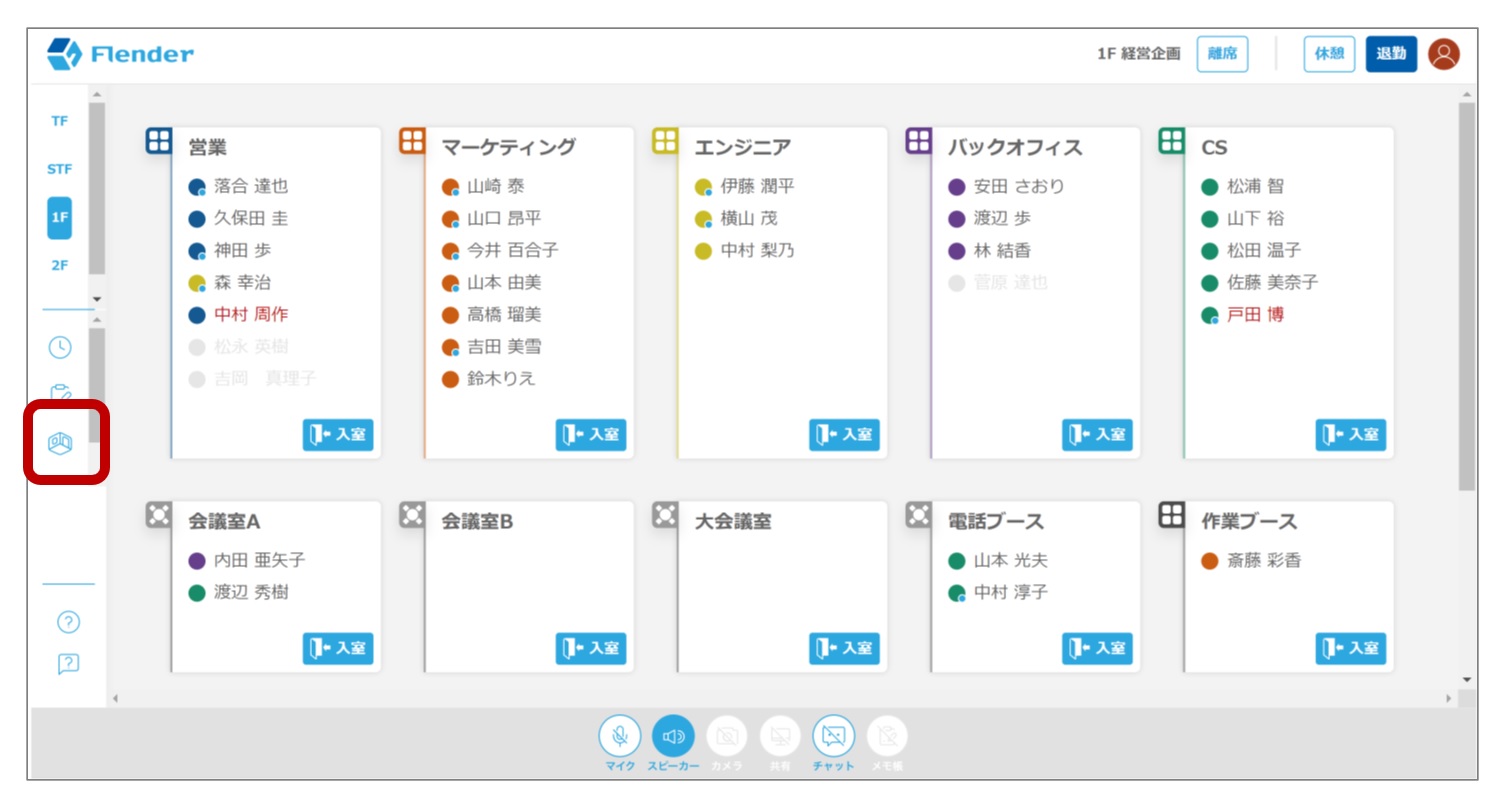Click the Flender logo
Screen dimensions: 1493x798
[120, 54]
